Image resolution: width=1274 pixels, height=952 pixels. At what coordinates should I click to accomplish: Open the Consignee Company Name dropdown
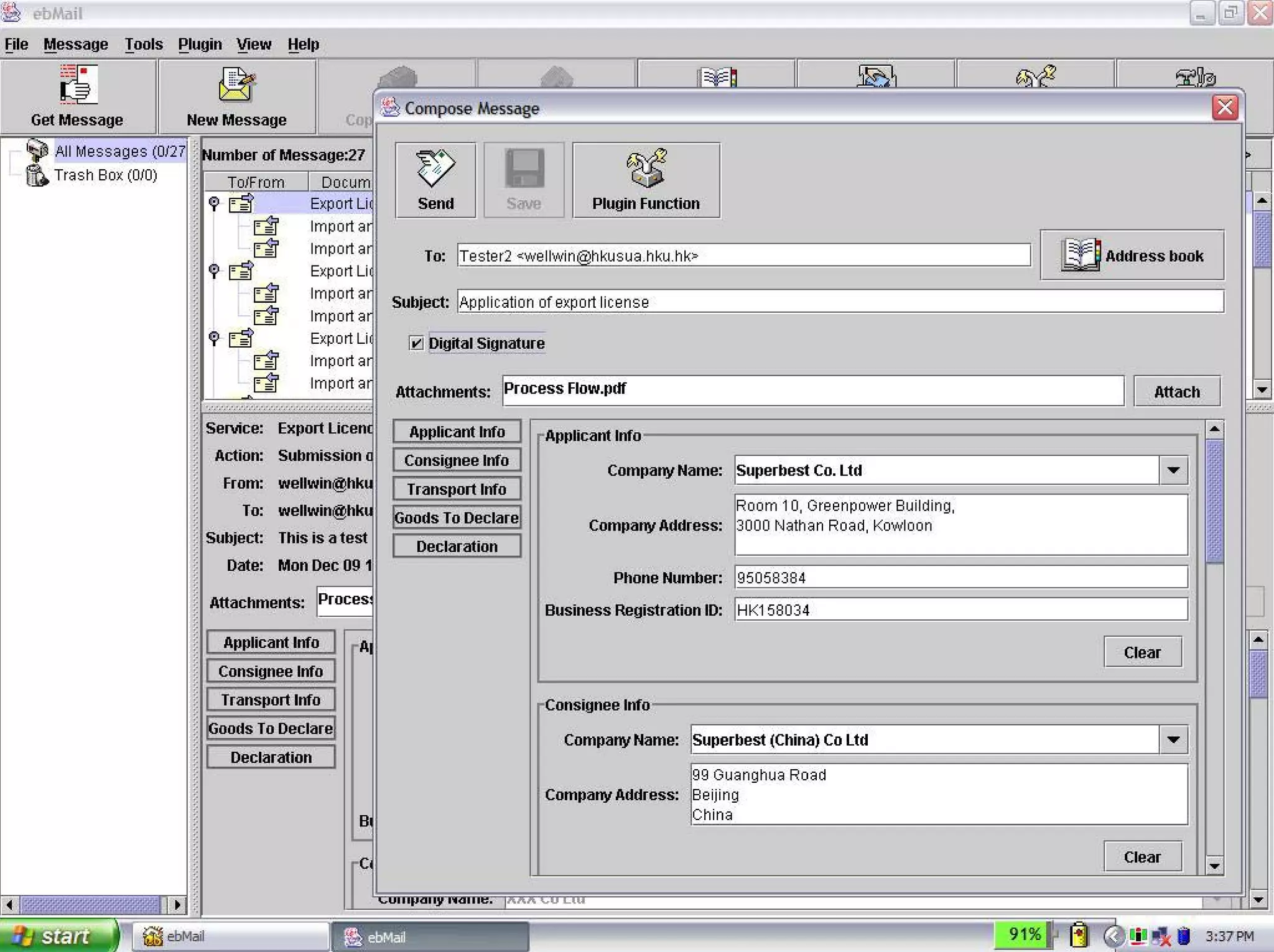1173,740
